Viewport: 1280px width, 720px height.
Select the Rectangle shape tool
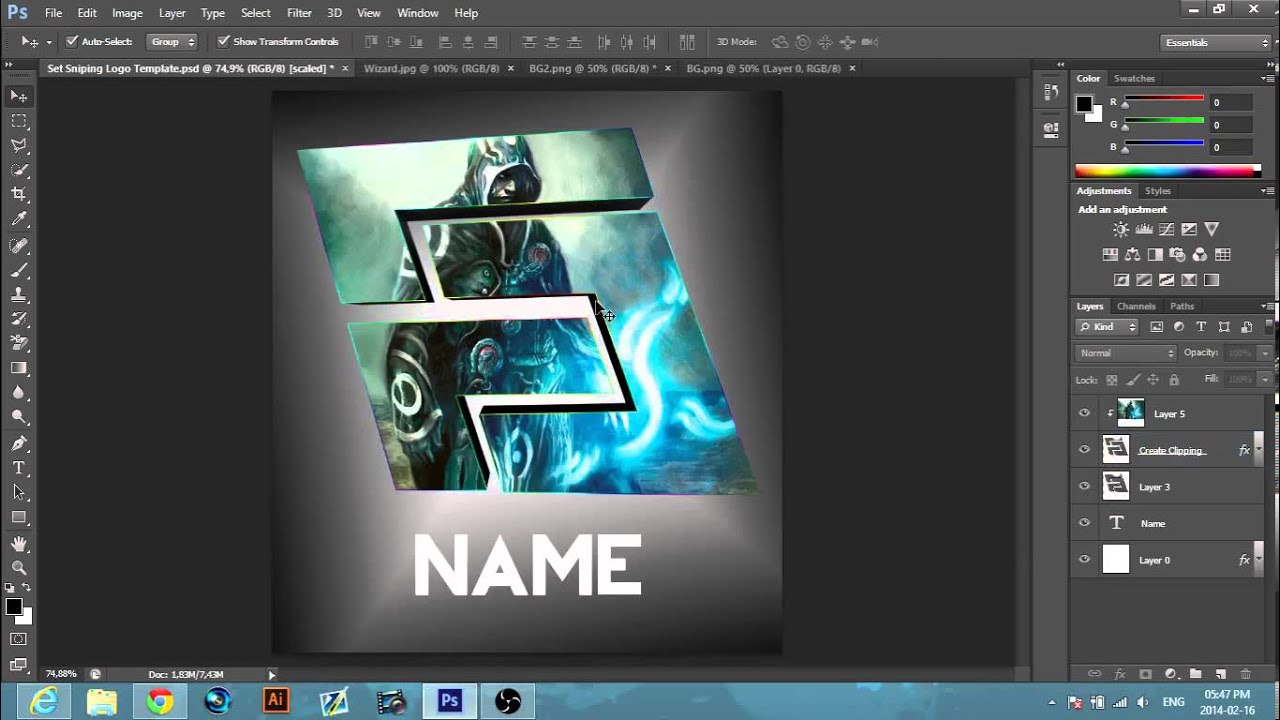19,517
